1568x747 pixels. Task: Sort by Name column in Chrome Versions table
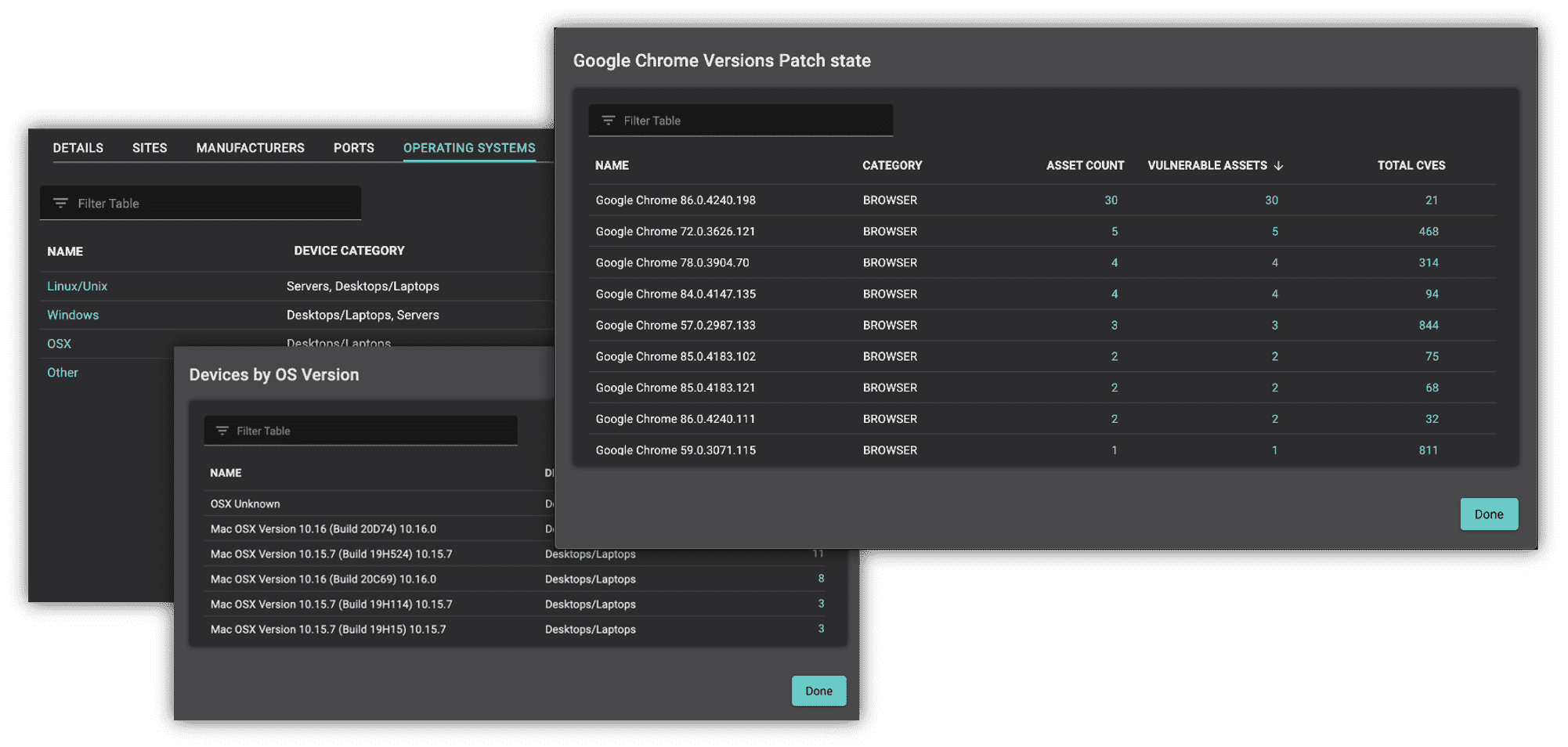coord(612,165)
